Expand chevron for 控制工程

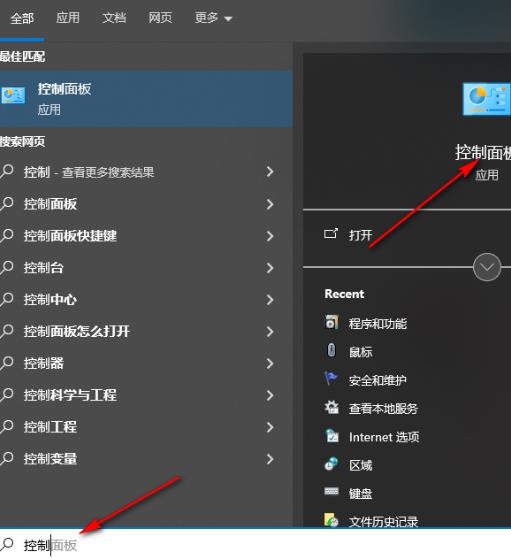pyautogui.click(x=270, y=427)
